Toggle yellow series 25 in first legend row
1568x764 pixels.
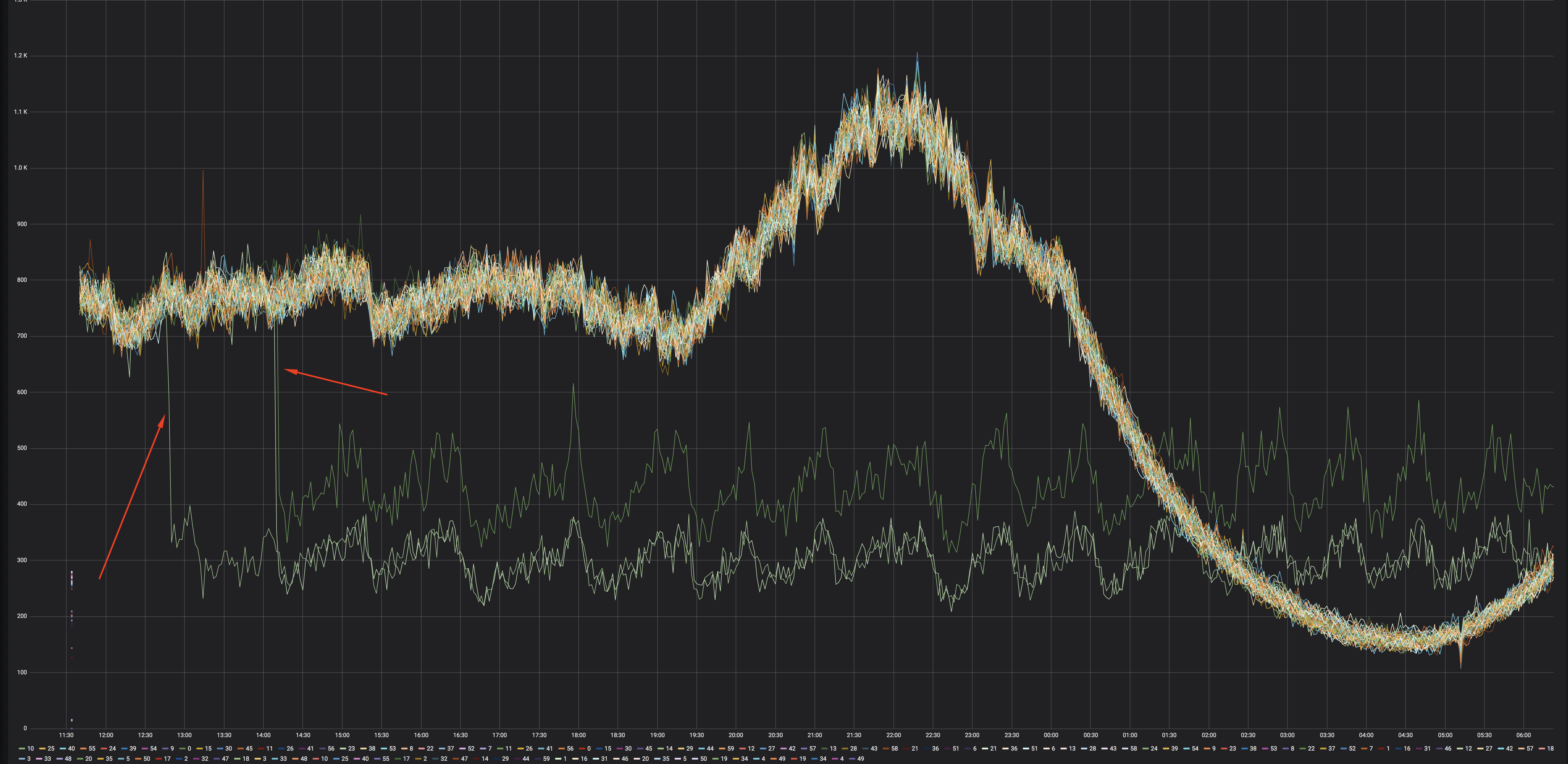[x=51, y=749]
